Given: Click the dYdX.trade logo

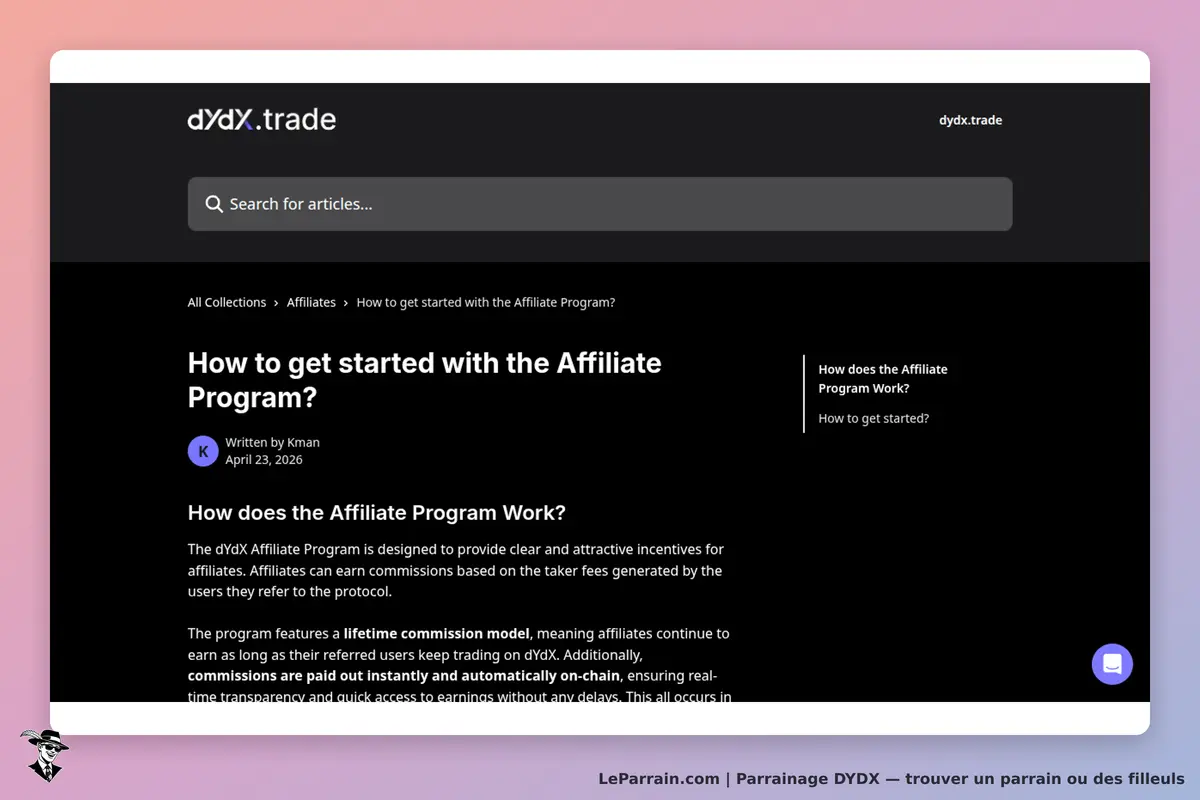Looking at the screenshot, I should pyautogui.click(x=262, y=120).
